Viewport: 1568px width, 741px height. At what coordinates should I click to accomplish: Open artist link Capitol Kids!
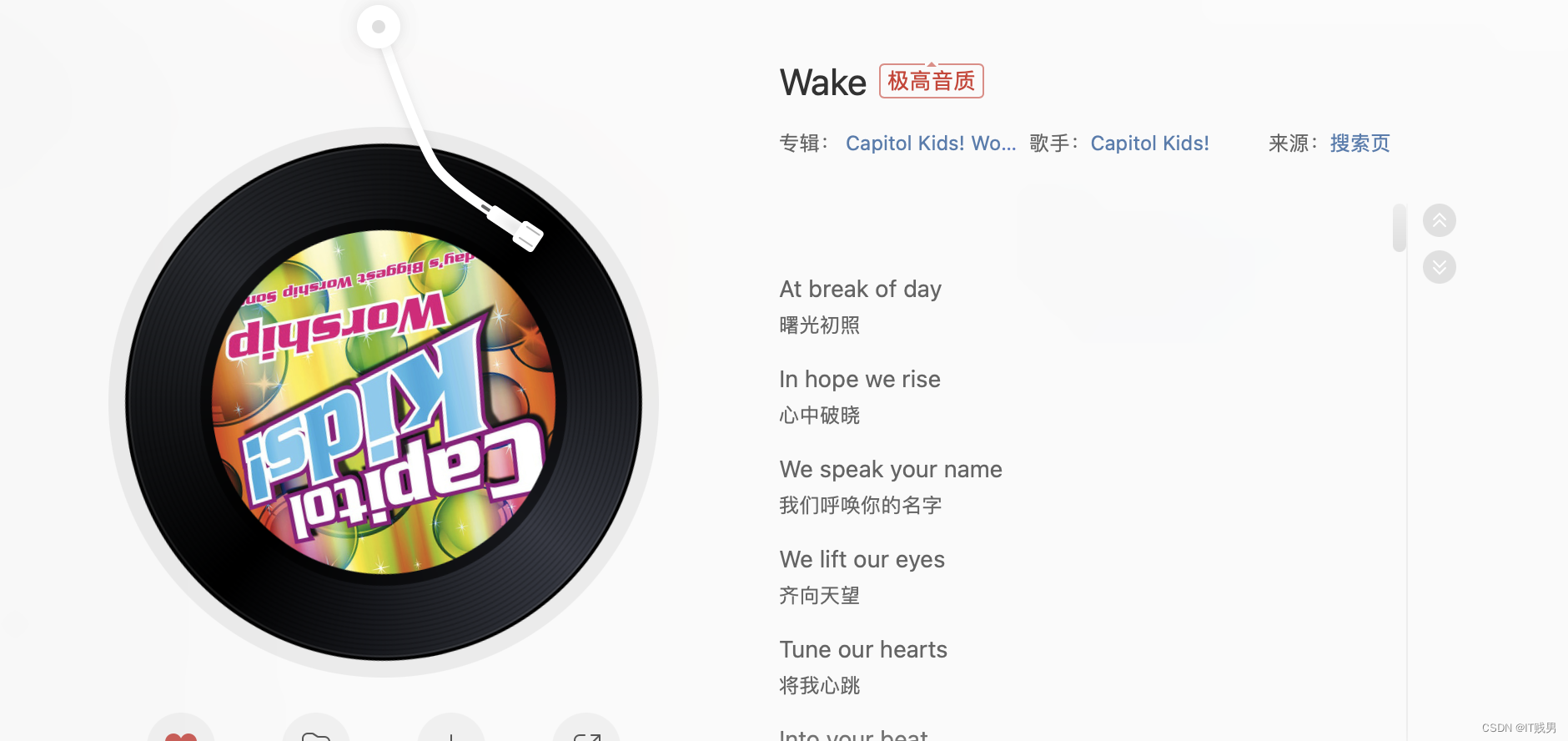1149,144
